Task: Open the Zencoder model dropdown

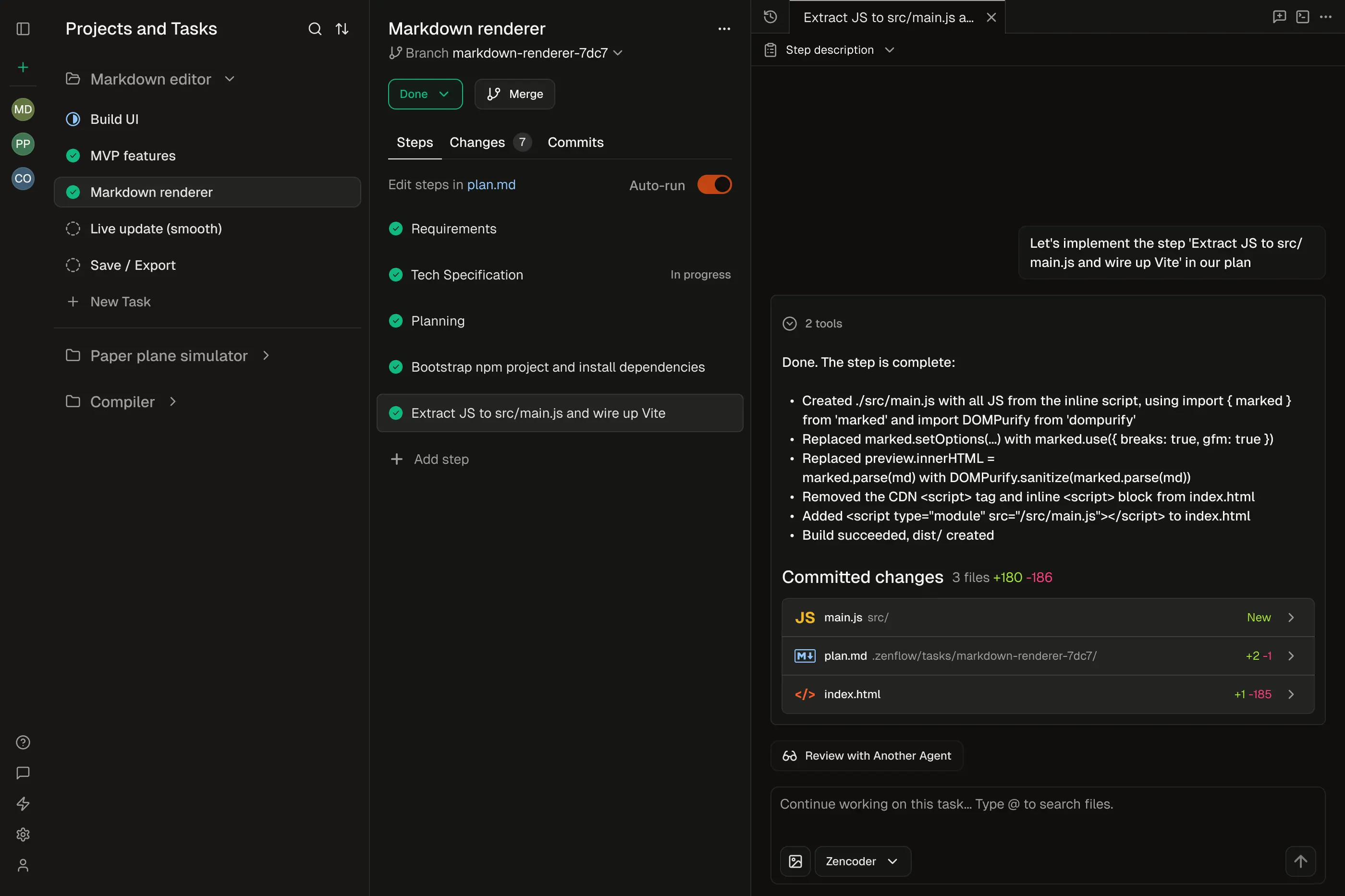Action: tap(862, 861)
